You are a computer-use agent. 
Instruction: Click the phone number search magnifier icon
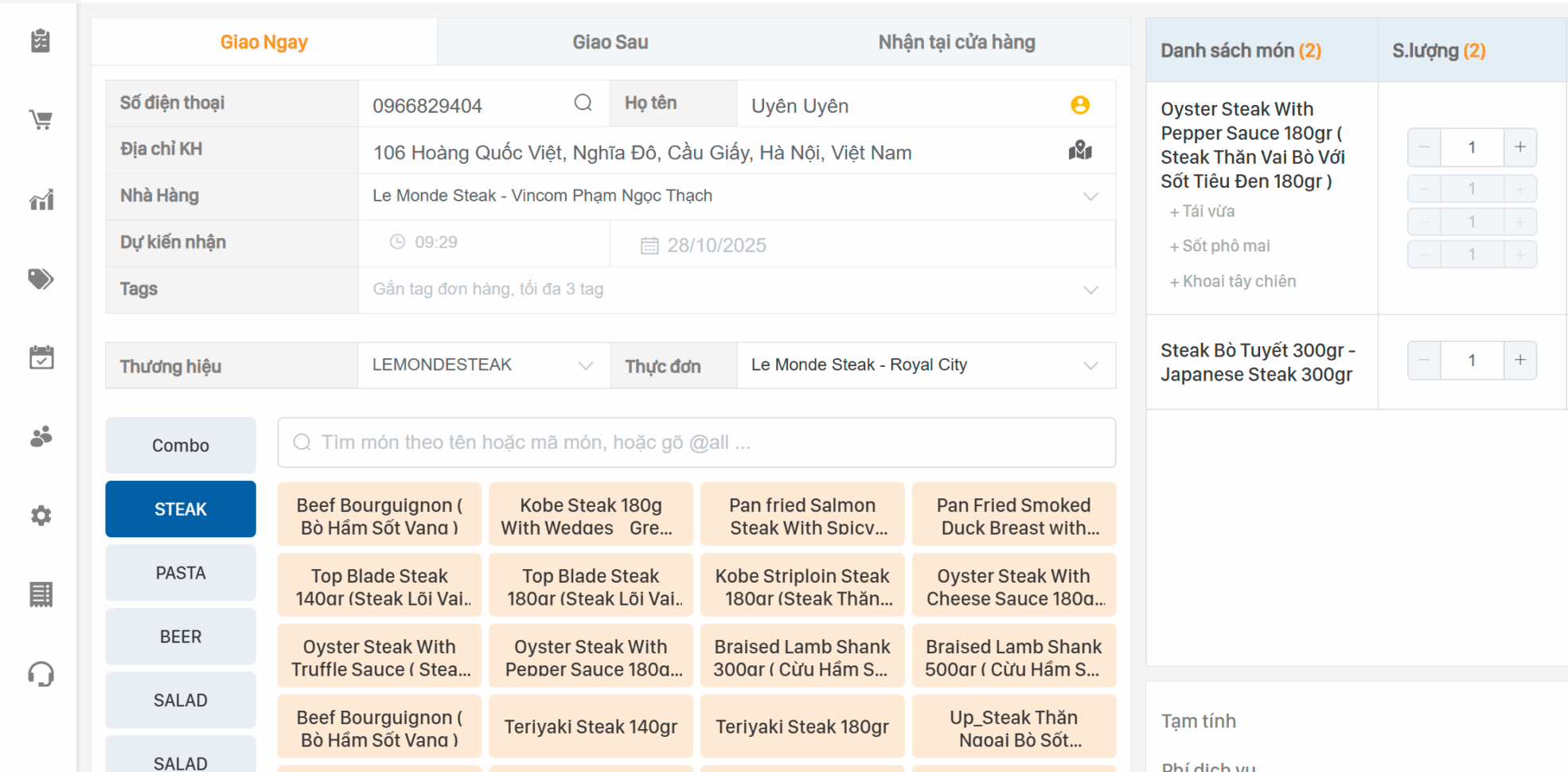(x=583, y=103)
